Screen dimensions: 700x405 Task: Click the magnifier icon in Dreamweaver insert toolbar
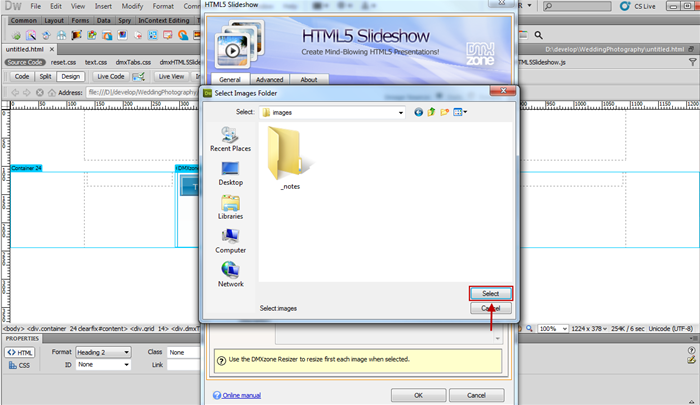[538, 35]
